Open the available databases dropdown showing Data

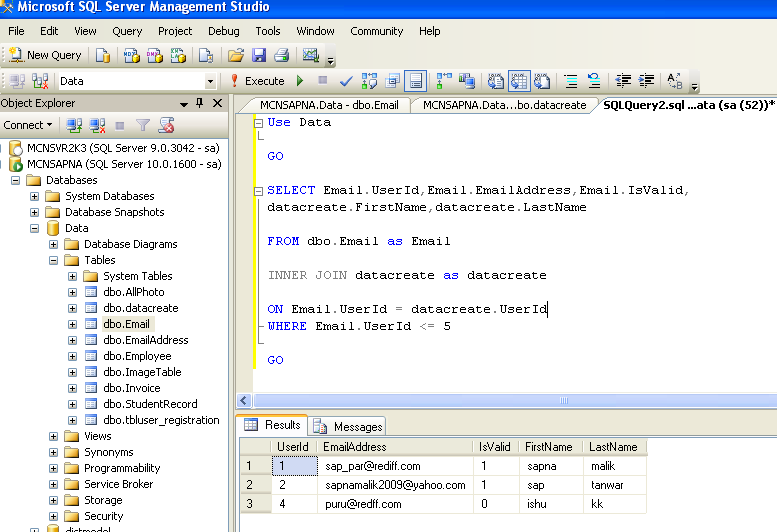(210, 81)
